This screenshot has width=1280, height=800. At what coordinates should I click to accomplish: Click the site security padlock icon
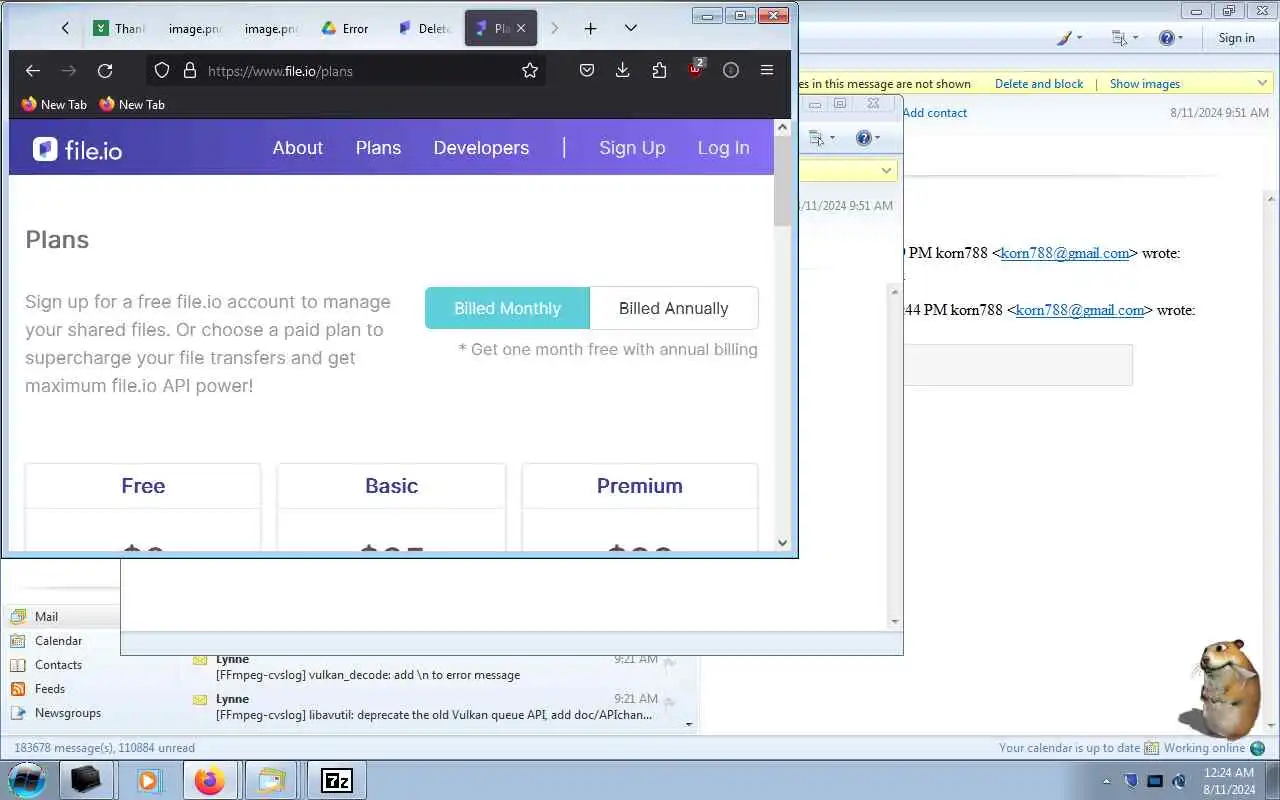(190, 70)
